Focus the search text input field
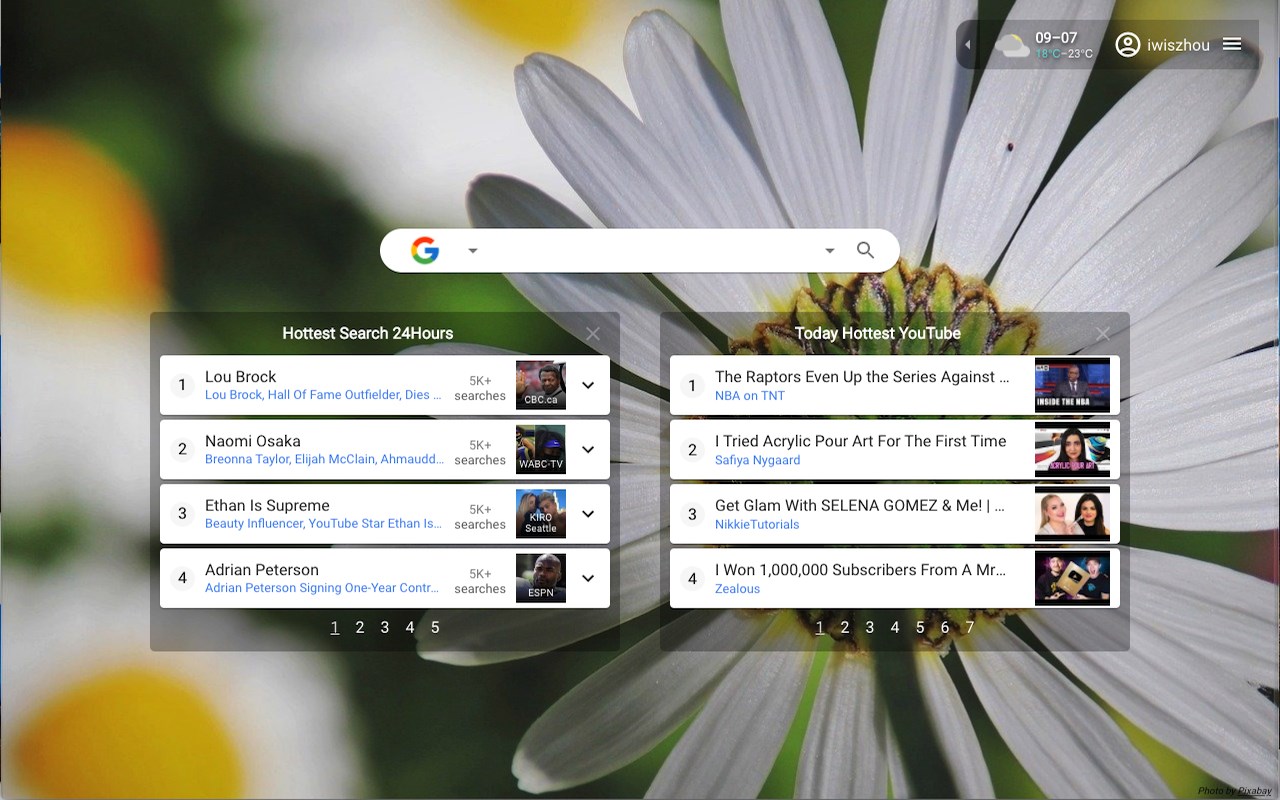The image size is (1280, 800). pyautogui.click(x=650, y=251)
